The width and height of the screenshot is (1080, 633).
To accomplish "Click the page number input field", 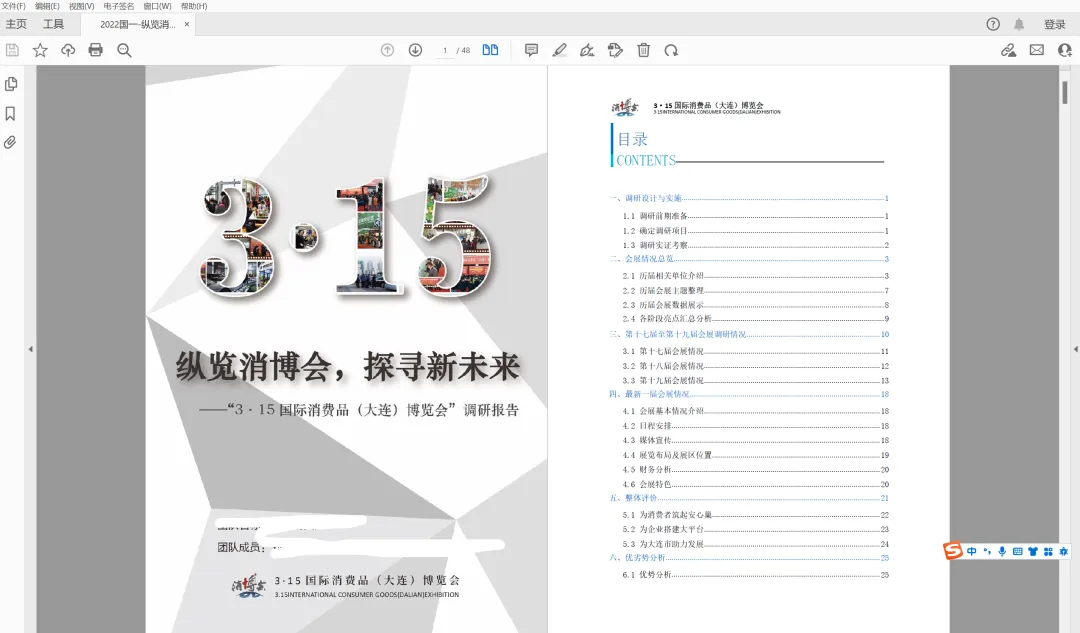I will tap(445, 50).
